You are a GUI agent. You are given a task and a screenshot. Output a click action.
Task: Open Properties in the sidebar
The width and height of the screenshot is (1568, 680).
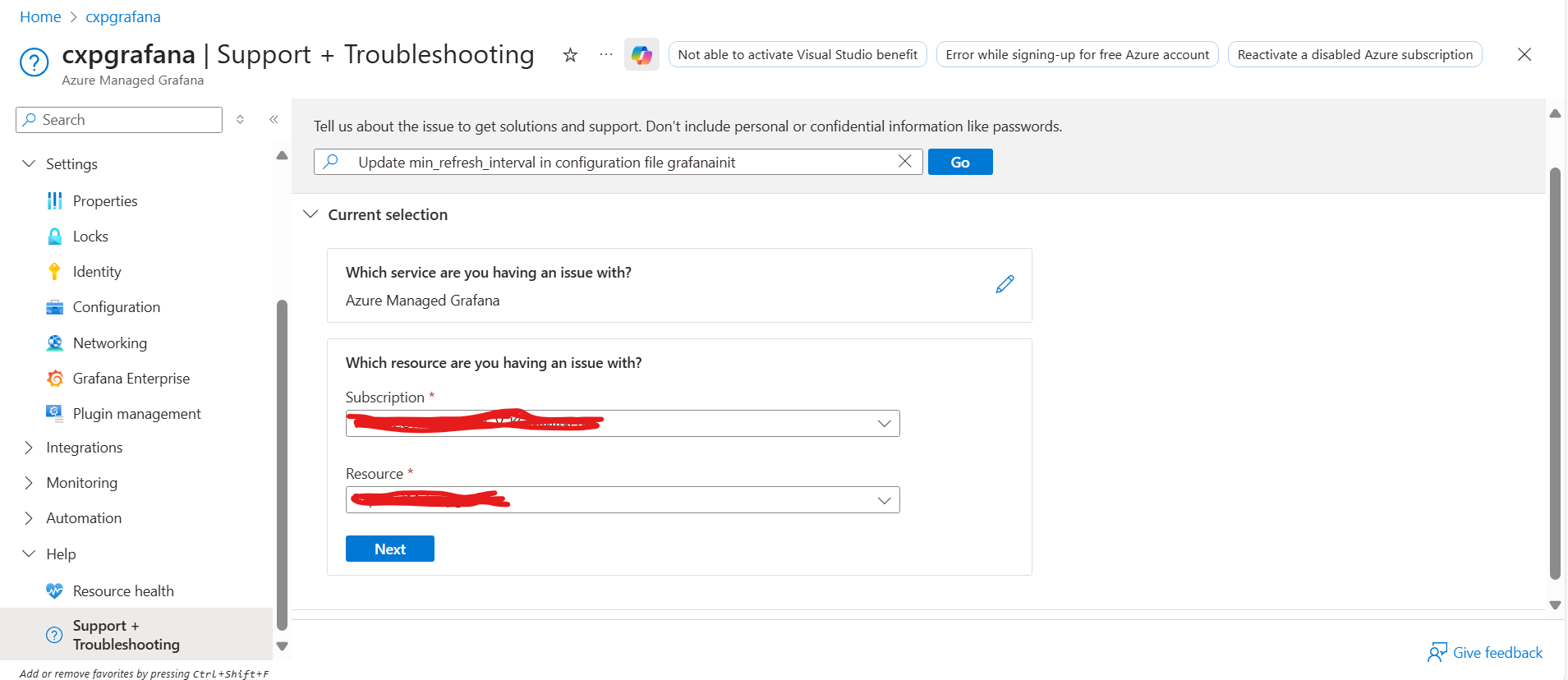point(105,201)
